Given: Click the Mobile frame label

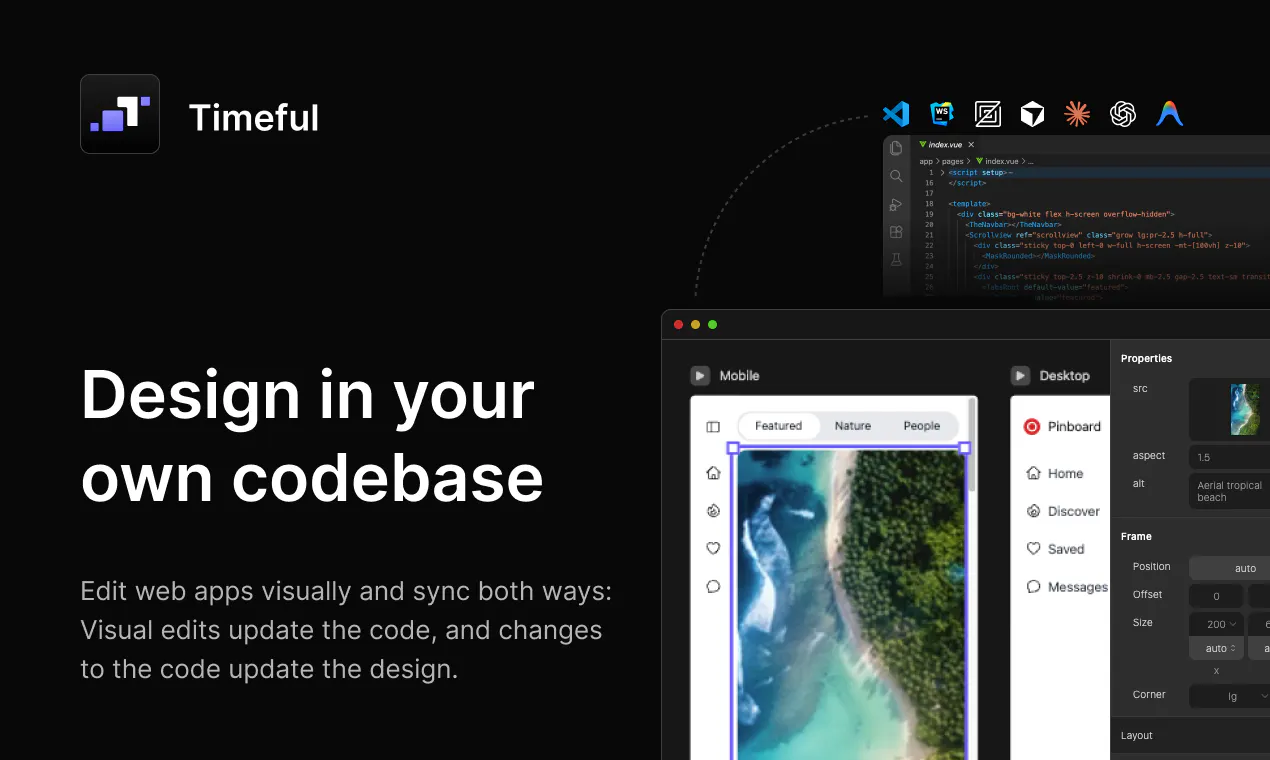Looking at the screenshot, I should tap(739, 376).
